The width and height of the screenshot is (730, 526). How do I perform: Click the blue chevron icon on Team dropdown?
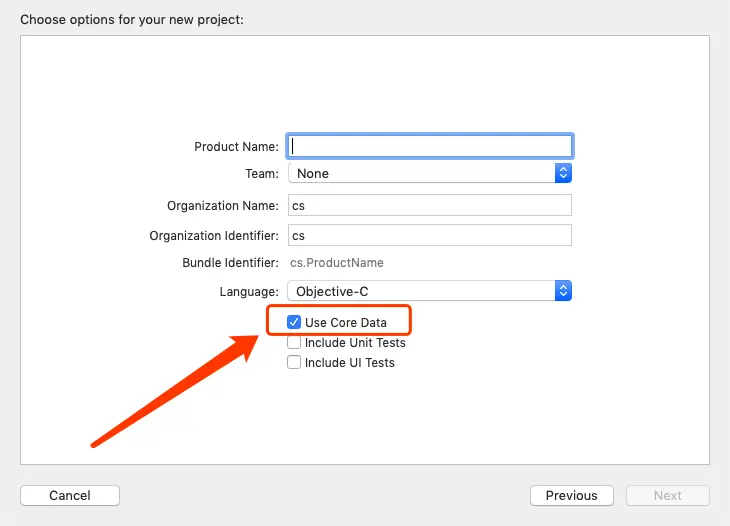563,174
